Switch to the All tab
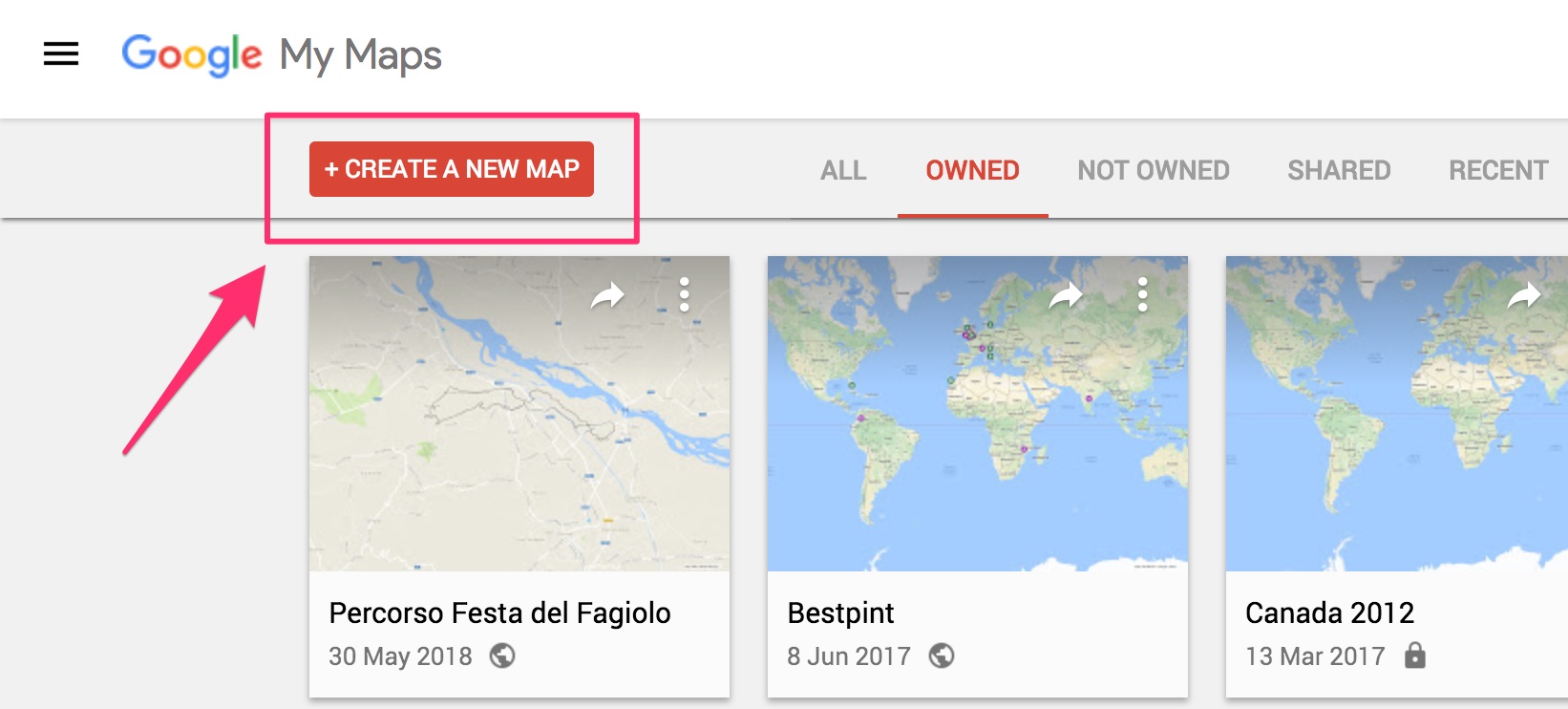Viewport: 1568px width, 709px height. 843,170
